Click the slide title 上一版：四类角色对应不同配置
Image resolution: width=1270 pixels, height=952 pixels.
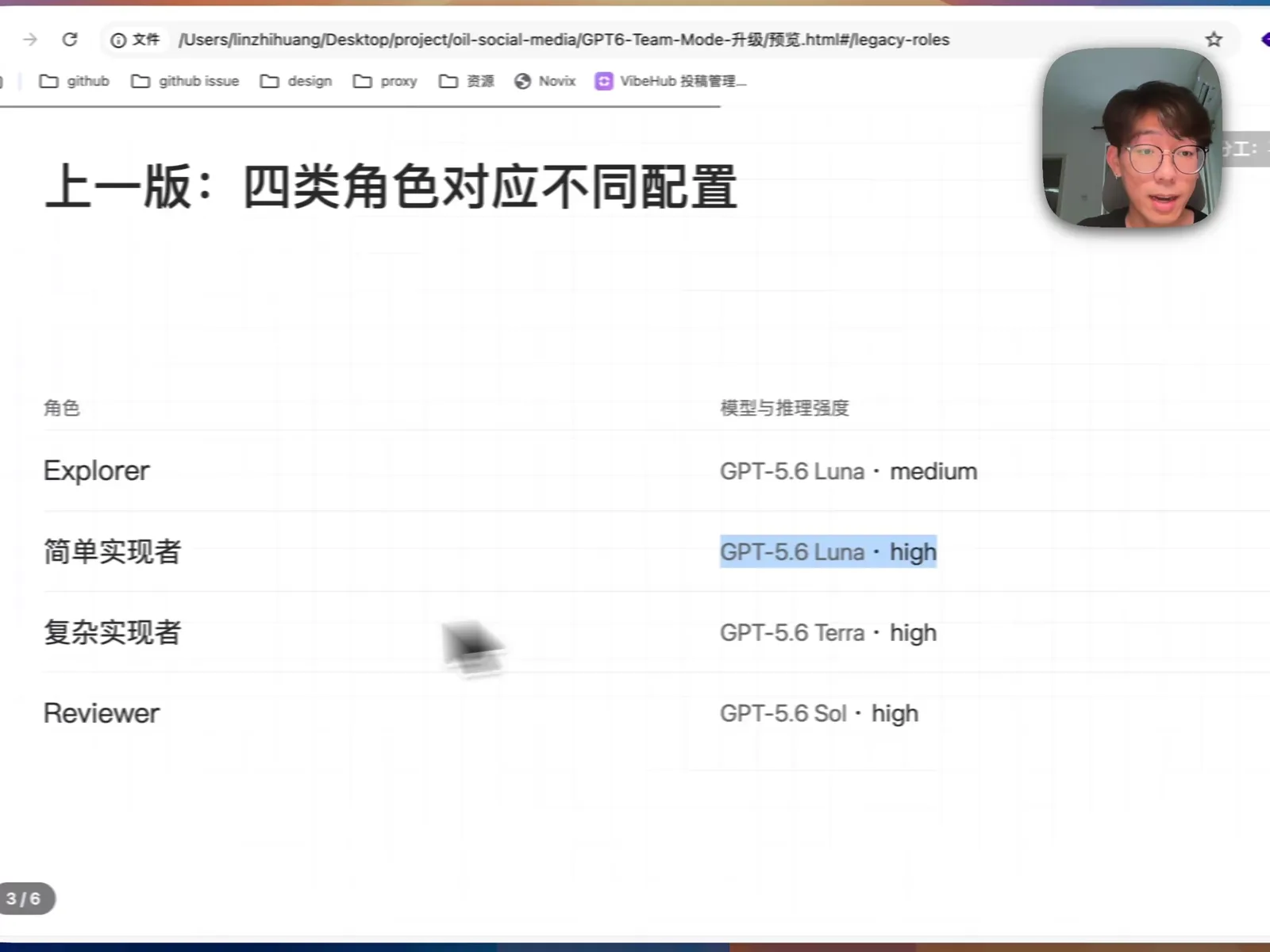[391, 187]
